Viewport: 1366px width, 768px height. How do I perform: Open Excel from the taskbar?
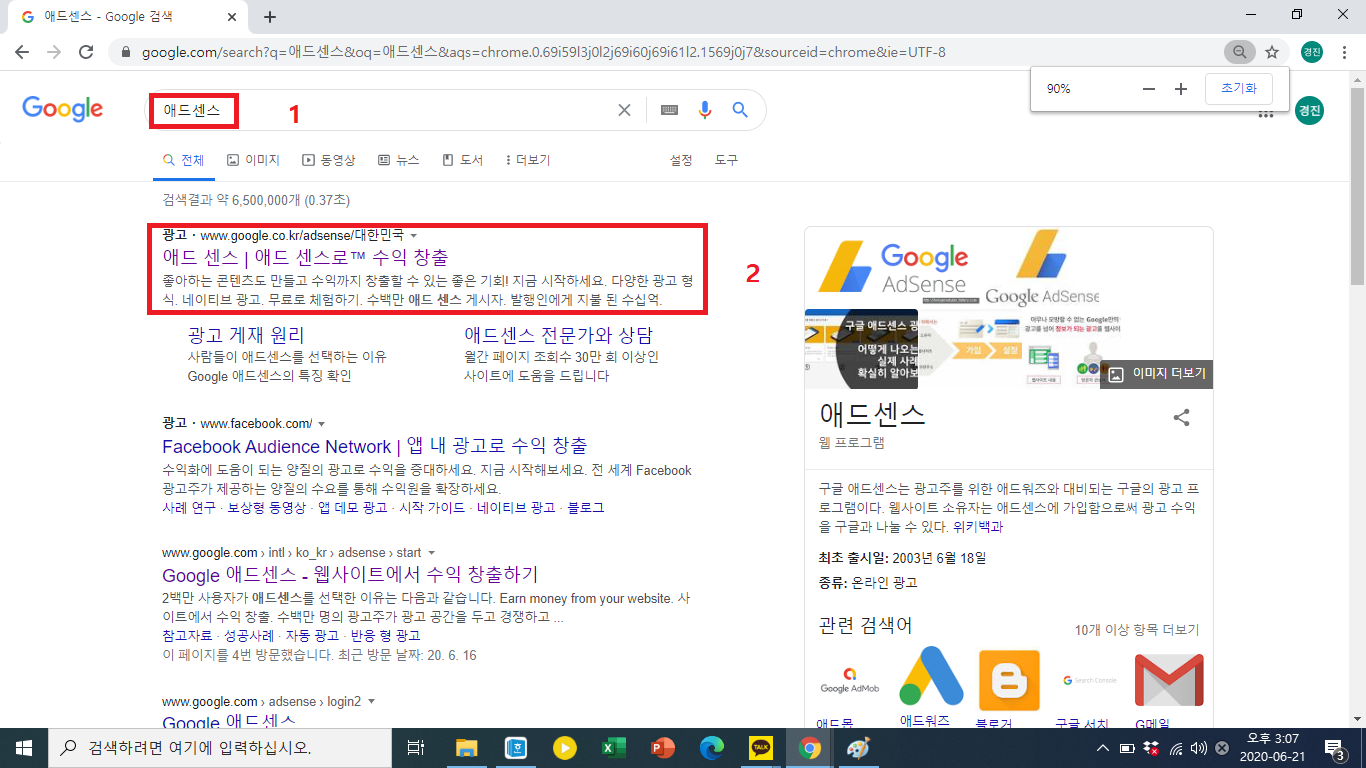(613, 748)
